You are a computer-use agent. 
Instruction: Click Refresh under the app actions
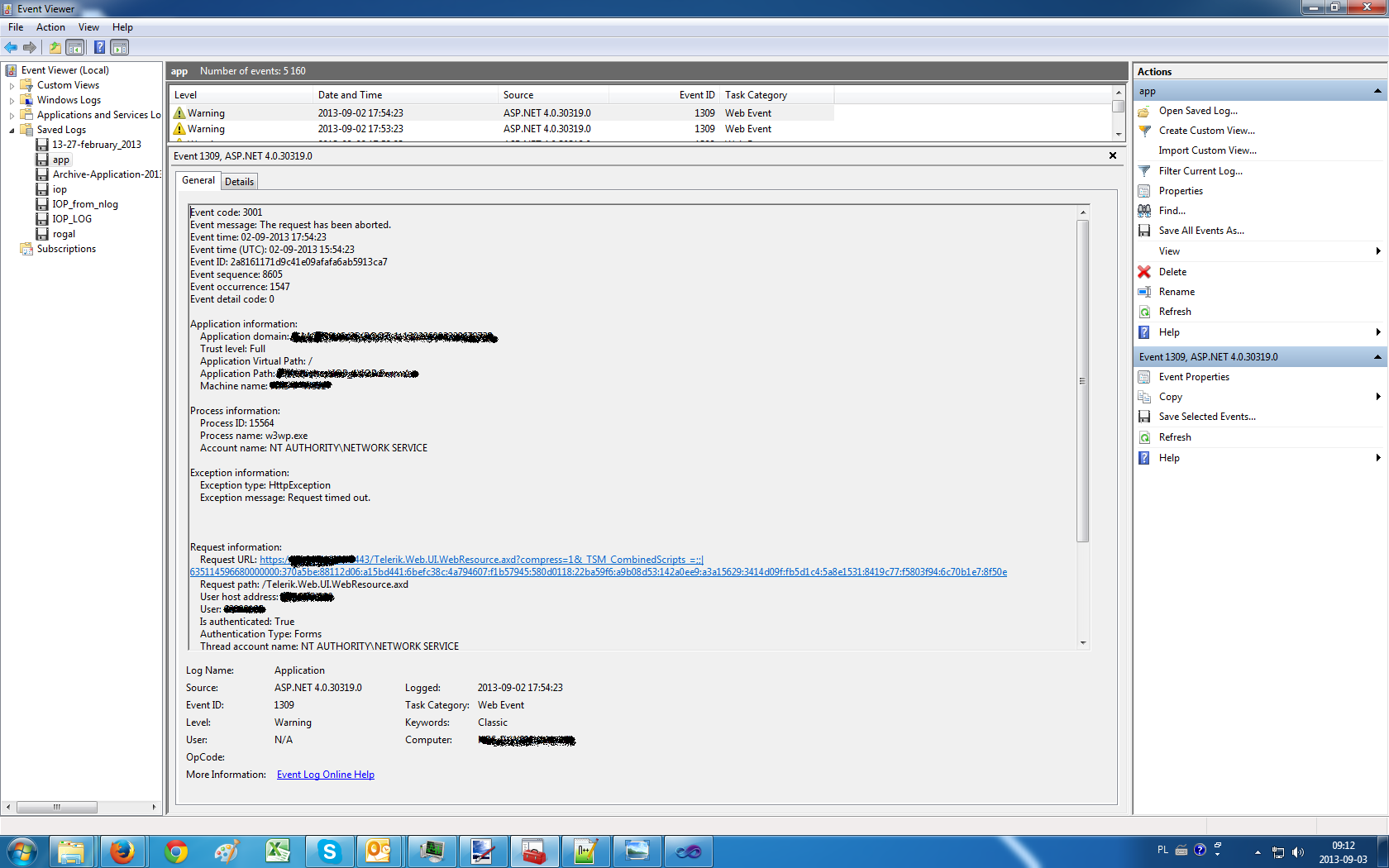[x=1175, y=312]
